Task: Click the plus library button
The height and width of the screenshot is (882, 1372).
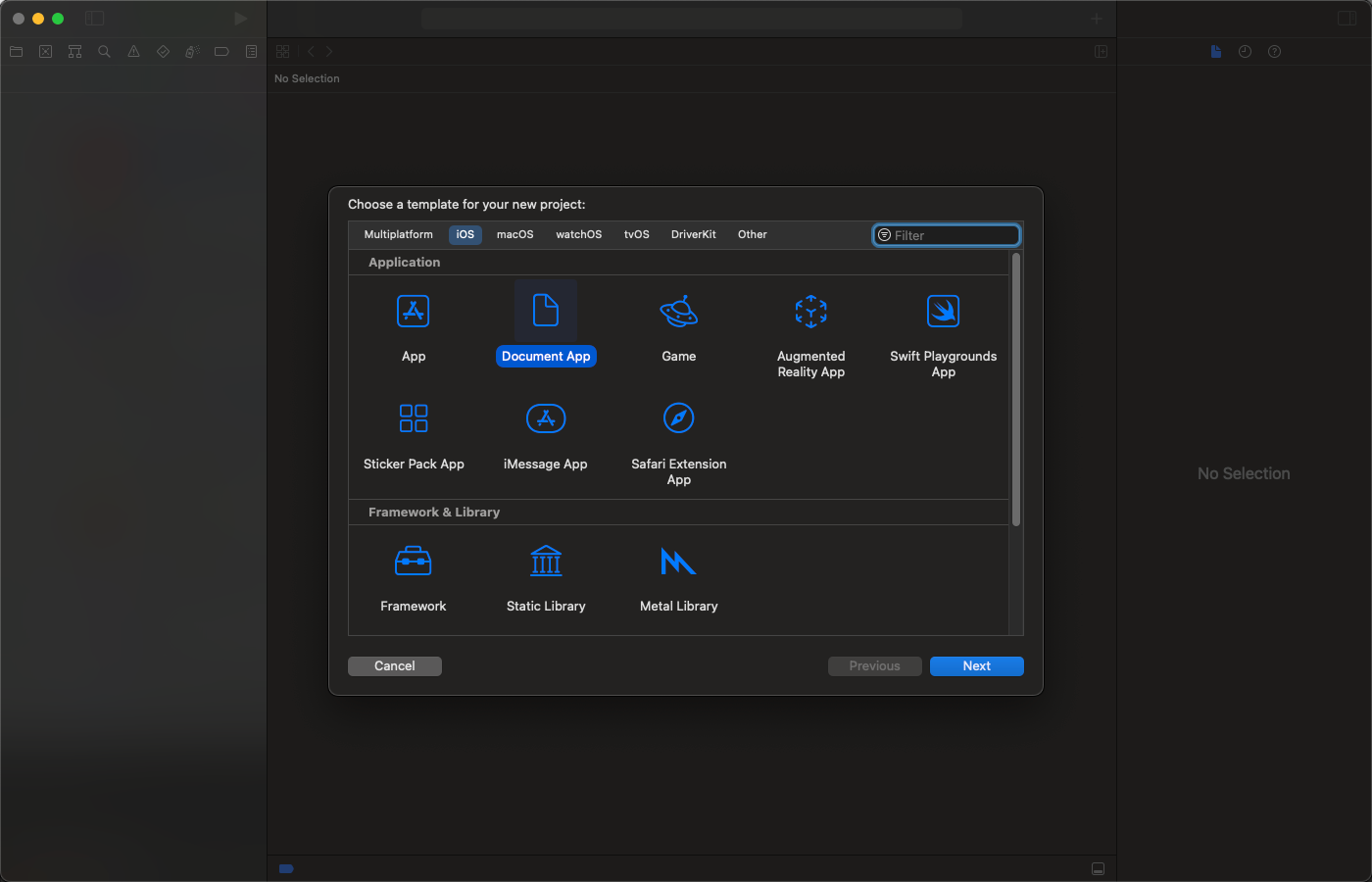Action: pos(1097,19)
